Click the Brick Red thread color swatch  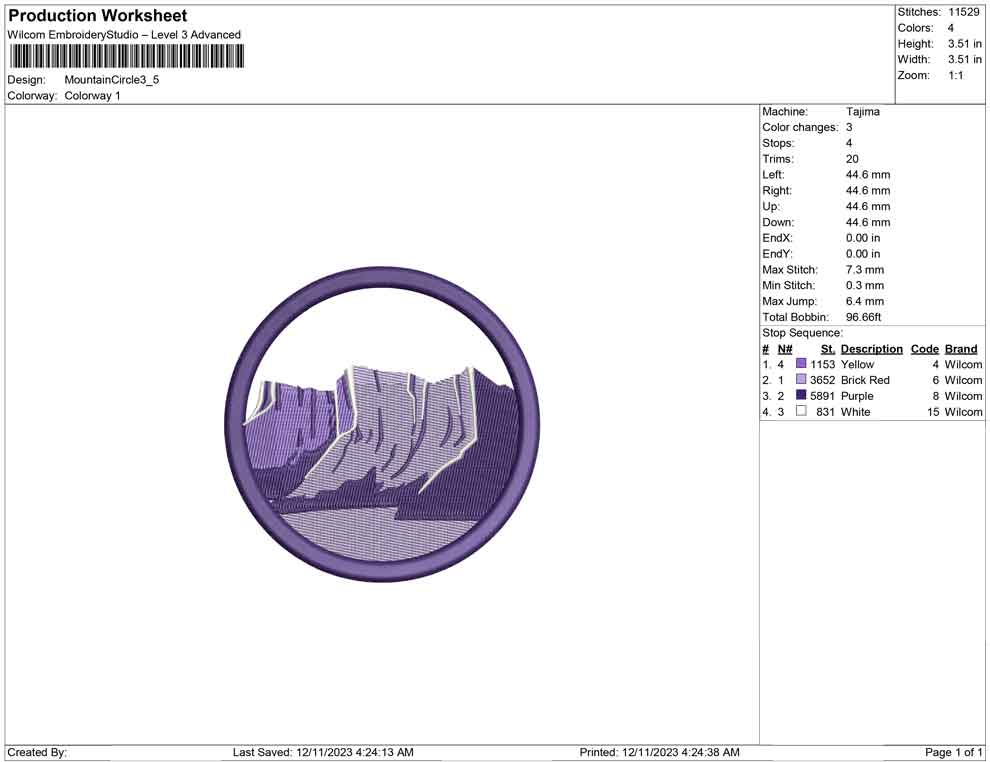pos(801,379)
